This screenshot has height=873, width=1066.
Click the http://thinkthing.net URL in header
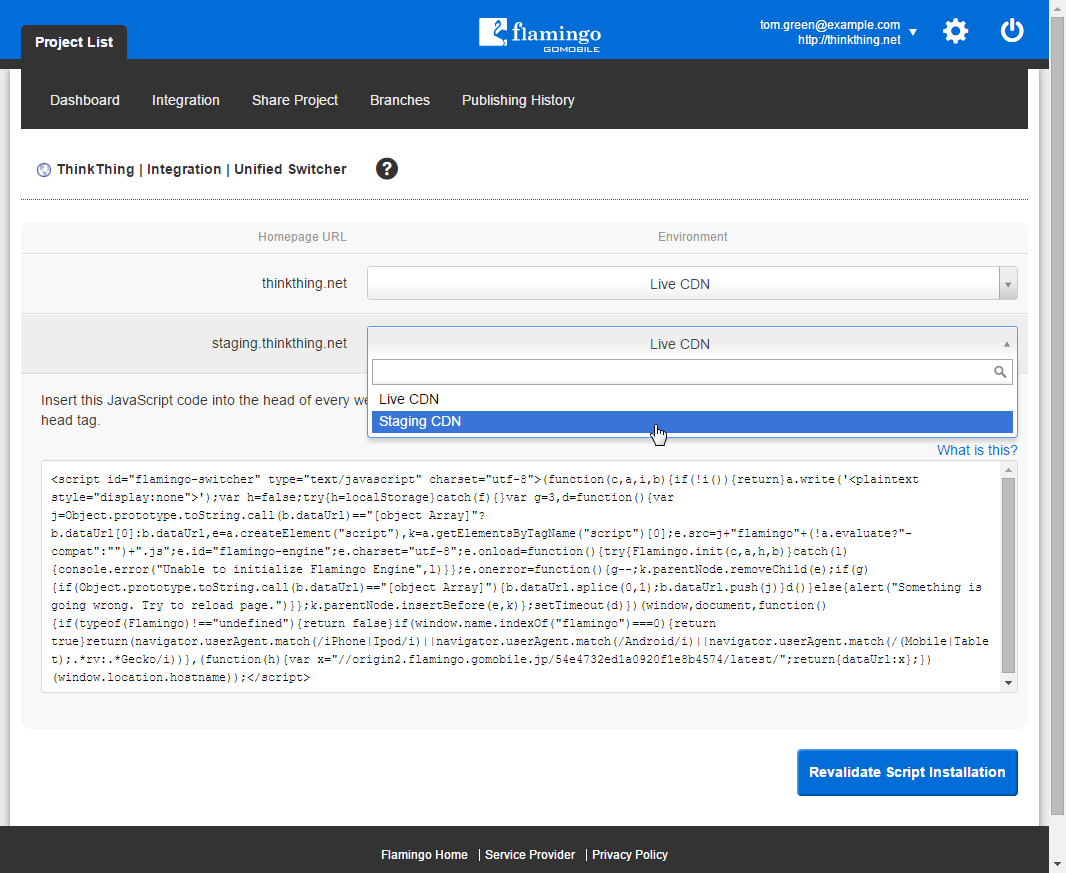(x=849, y=40)
